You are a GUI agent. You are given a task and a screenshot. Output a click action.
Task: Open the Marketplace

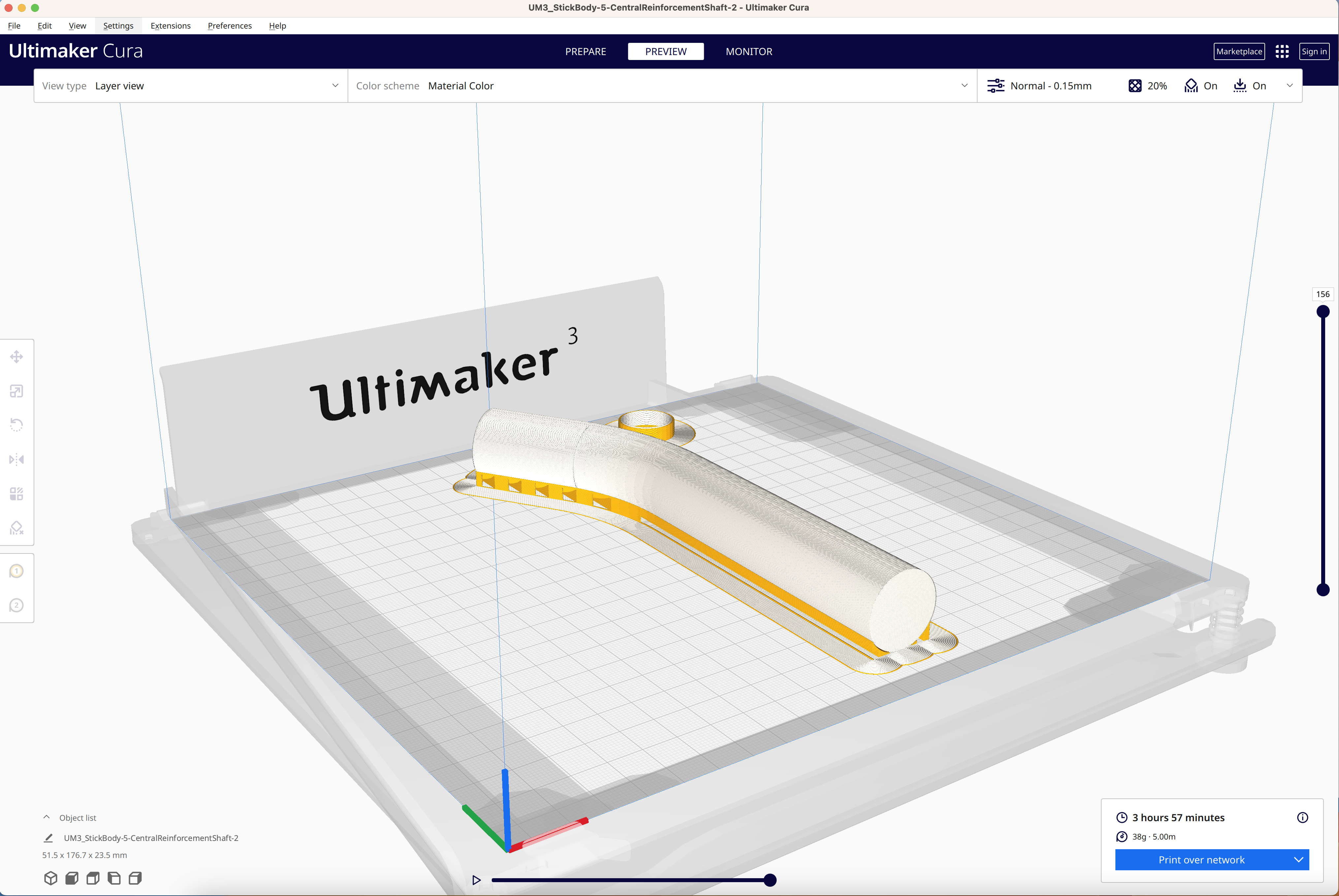click(1239, 51)
